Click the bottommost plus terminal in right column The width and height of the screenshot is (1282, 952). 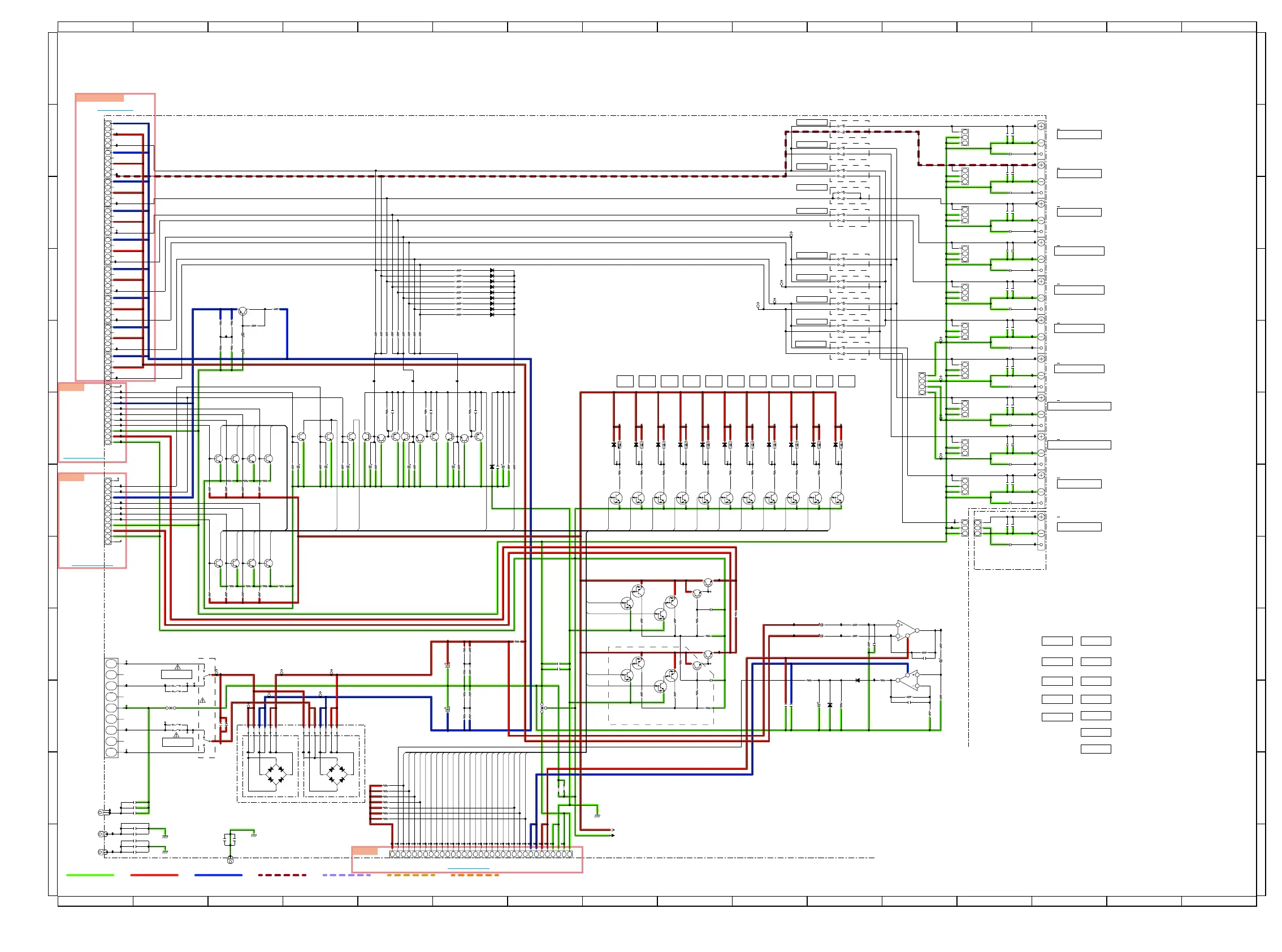click(1041, 517)
